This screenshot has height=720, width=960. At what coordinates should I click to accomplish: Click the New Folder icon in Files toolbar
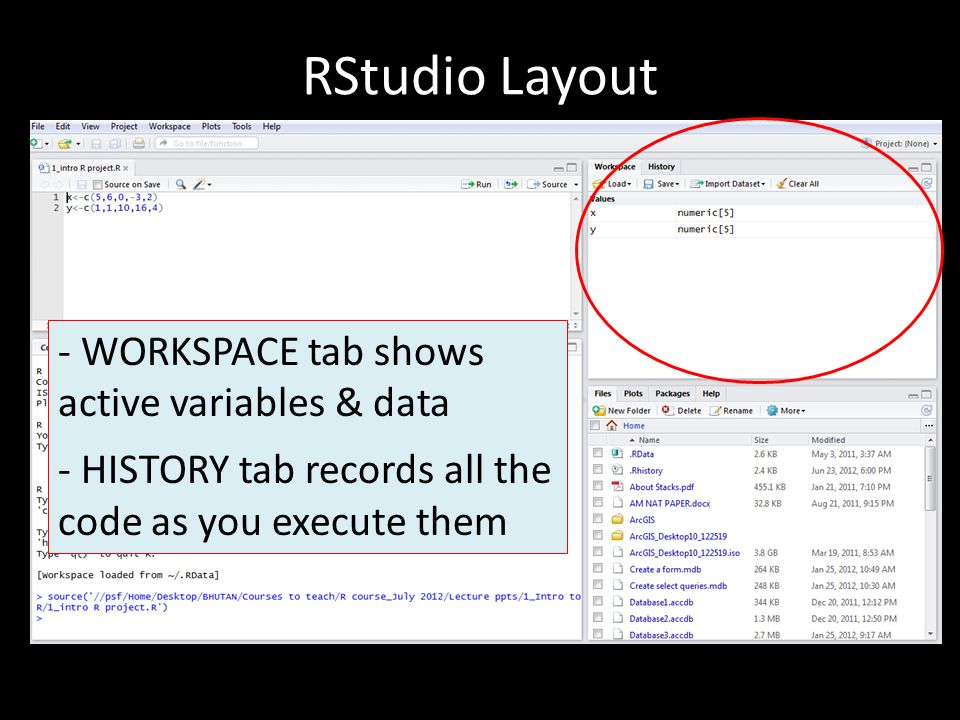pos(599,410)
